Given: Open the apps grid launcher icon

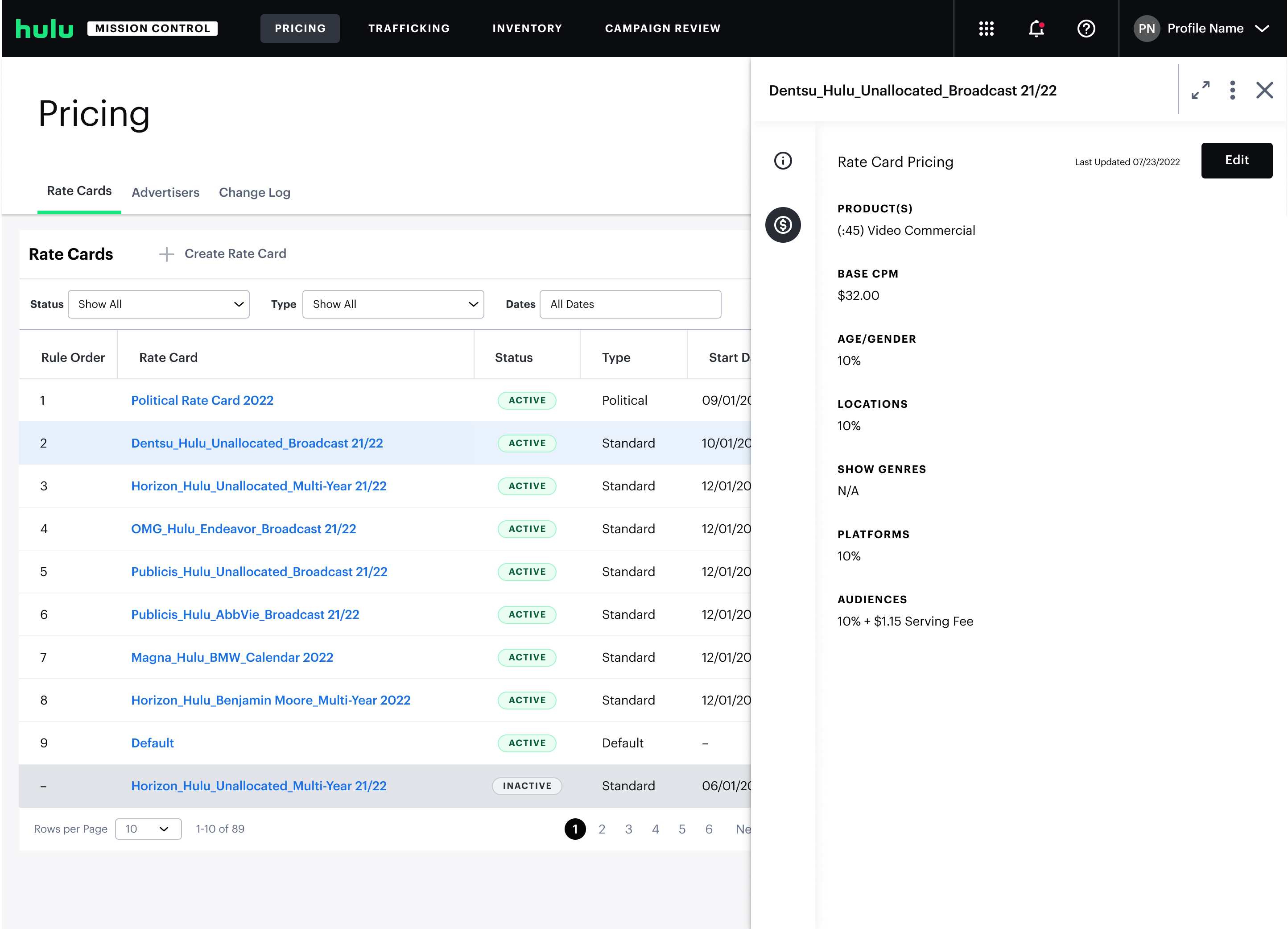Looking at the screenshot, I should pos(987,29).
